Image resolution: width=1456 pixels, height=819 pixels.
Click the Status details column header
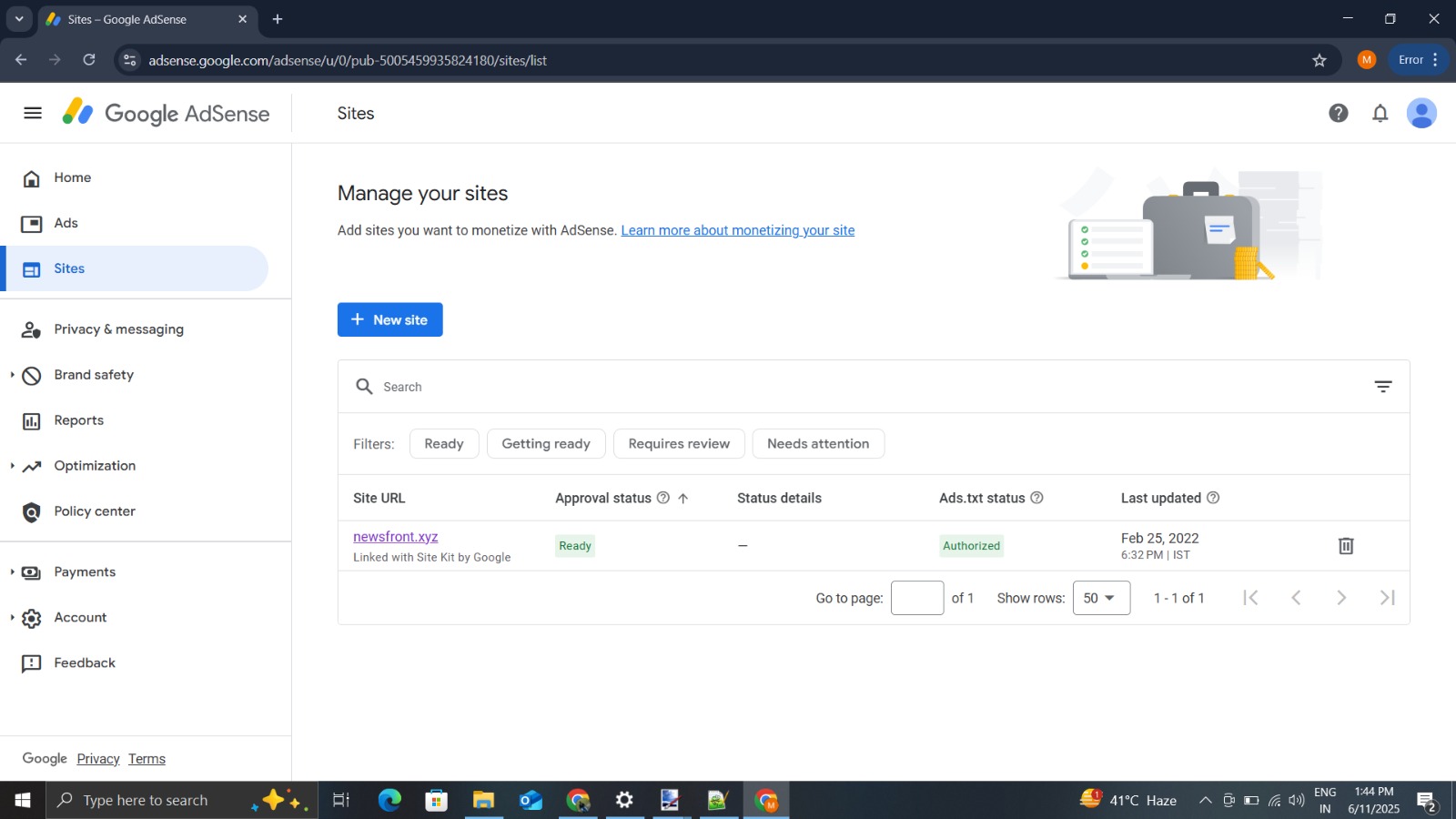click(779, 498)
